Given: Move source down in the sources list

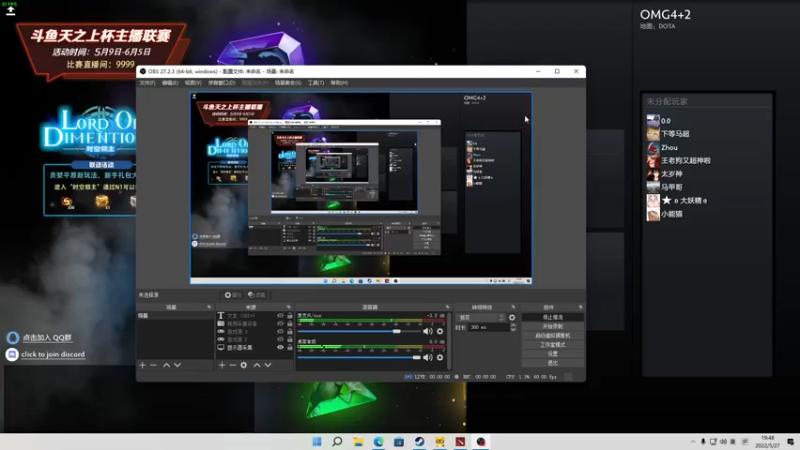Looking at the screenshot, I should point(268,365).
